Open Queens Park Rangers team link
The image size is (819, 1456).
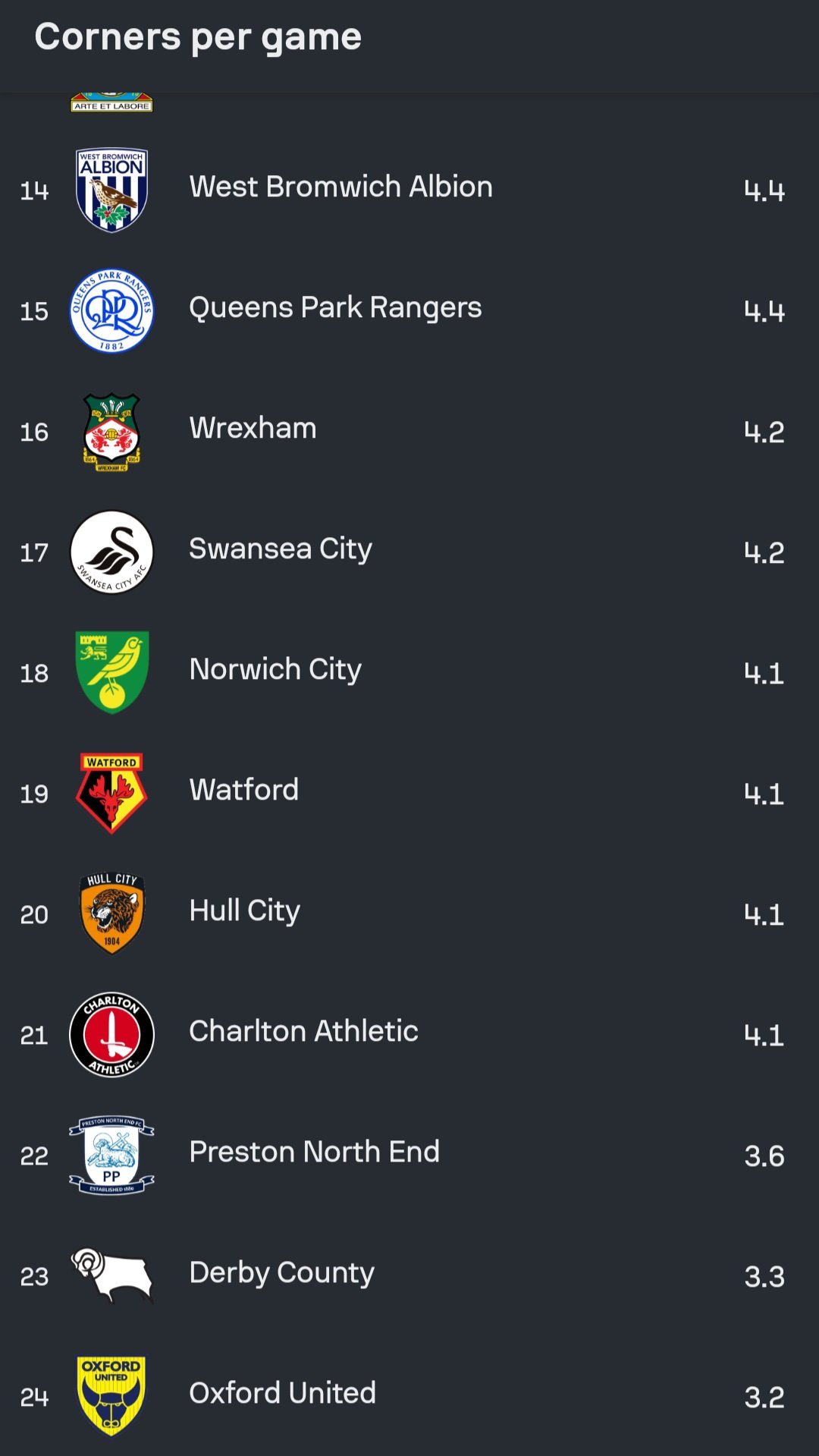coord(335,307)
